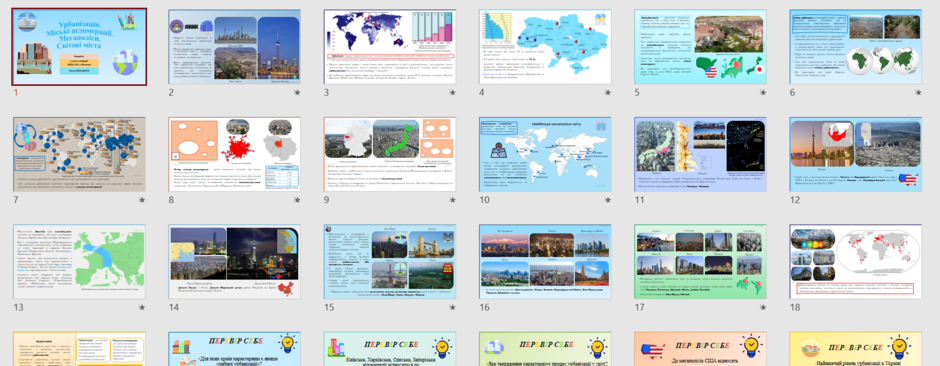Select slide 12 thumbnail with US flag
This screenshot has width=940, height=366.
point(855,155)
